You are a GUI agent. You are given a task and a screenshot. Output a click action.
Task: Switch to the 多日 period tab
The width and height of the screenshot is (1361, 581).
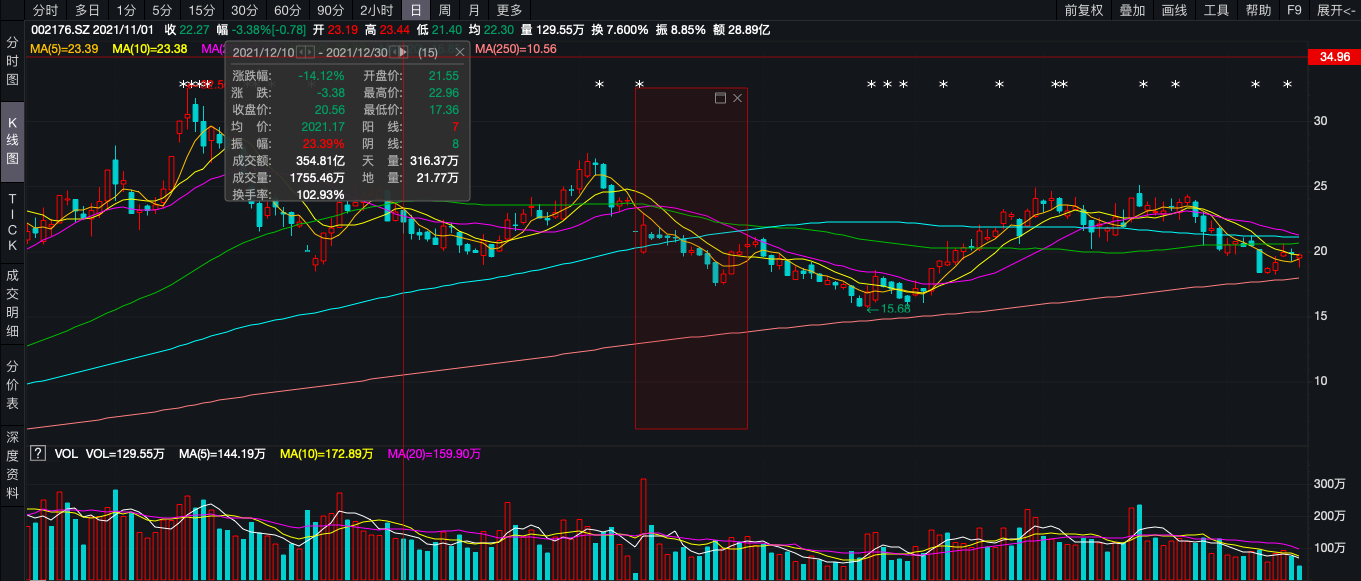click(87, 10)
